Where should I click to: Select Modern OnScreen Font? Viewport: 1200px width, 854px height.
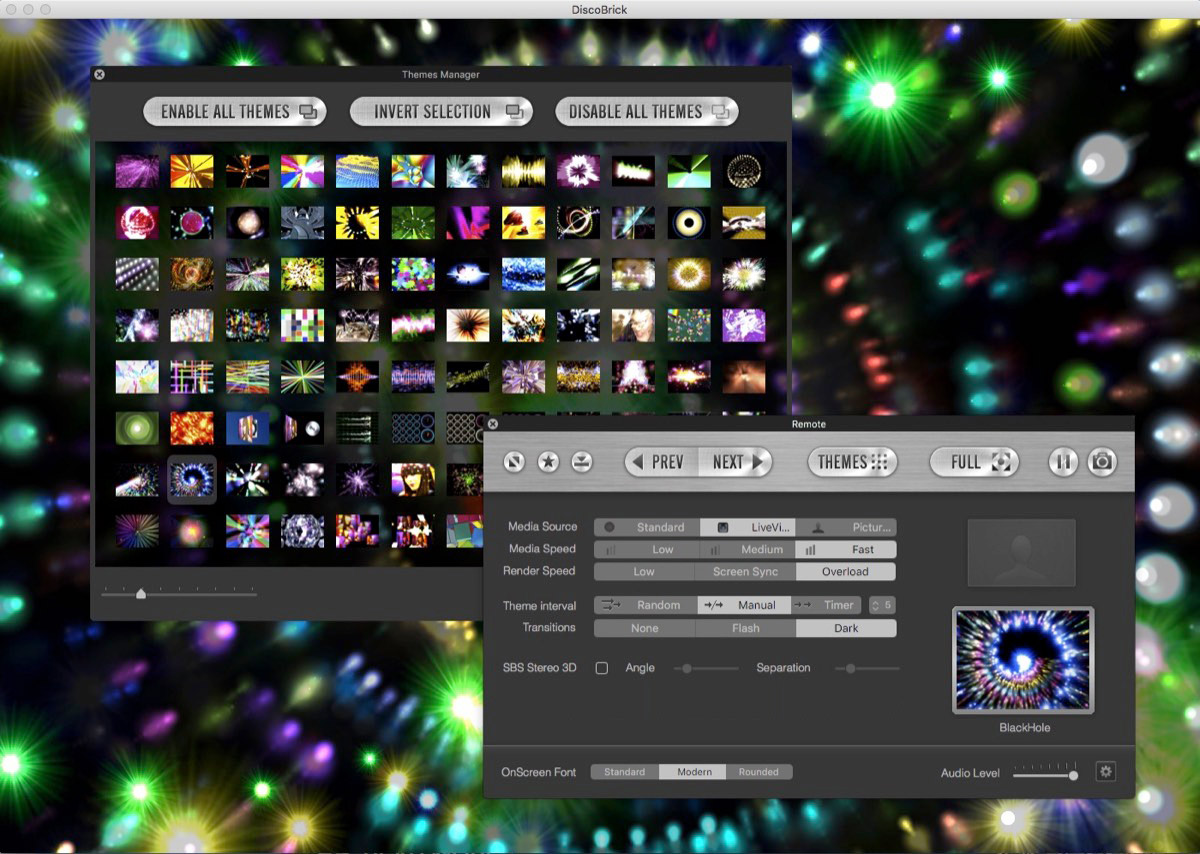pos(693,772)
